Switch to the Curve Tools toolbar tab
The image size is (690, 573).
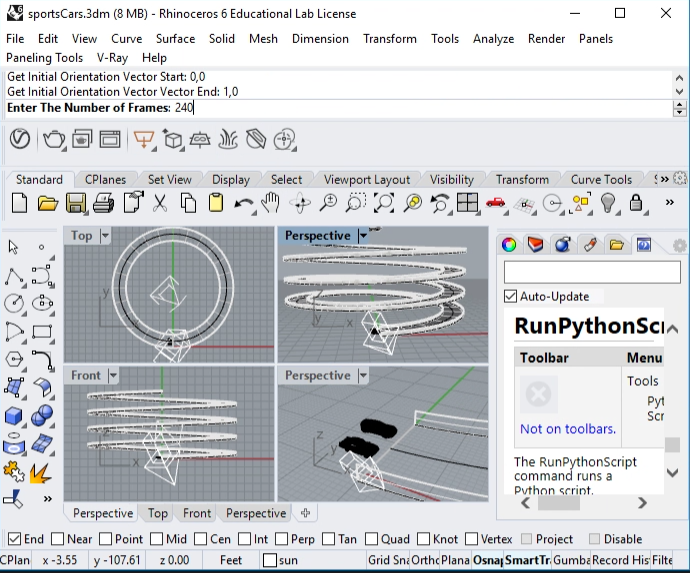point(601,180)
